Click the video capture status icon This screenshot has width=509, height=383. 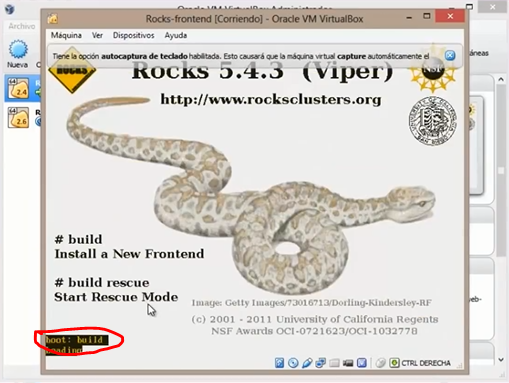coord(348,363)
